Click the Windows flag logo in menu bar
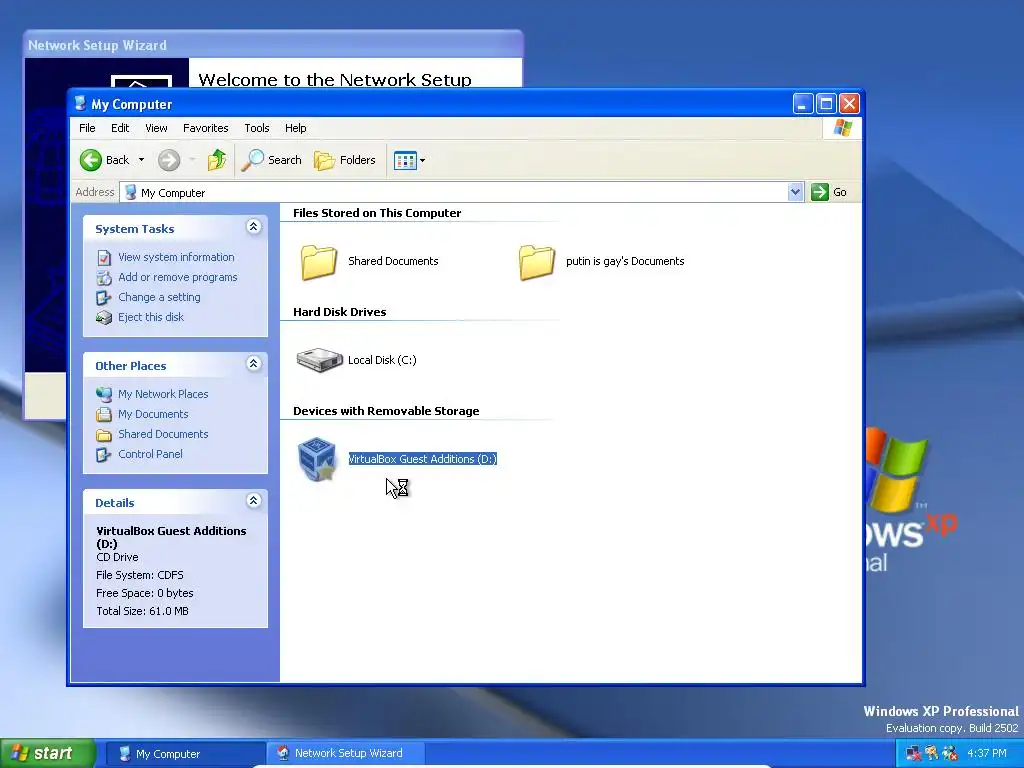Screen dimensions: 1024x768 (x=842, y=127)
